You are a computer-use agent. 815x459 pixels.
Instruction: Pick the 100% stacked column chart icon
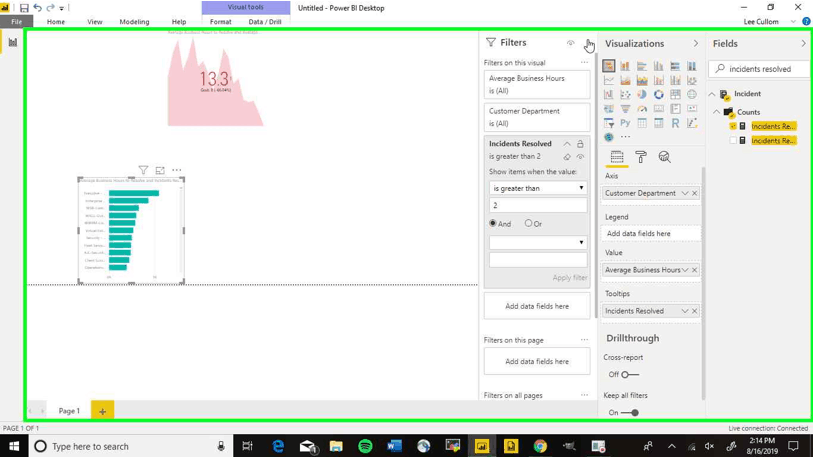click(692, 66)
